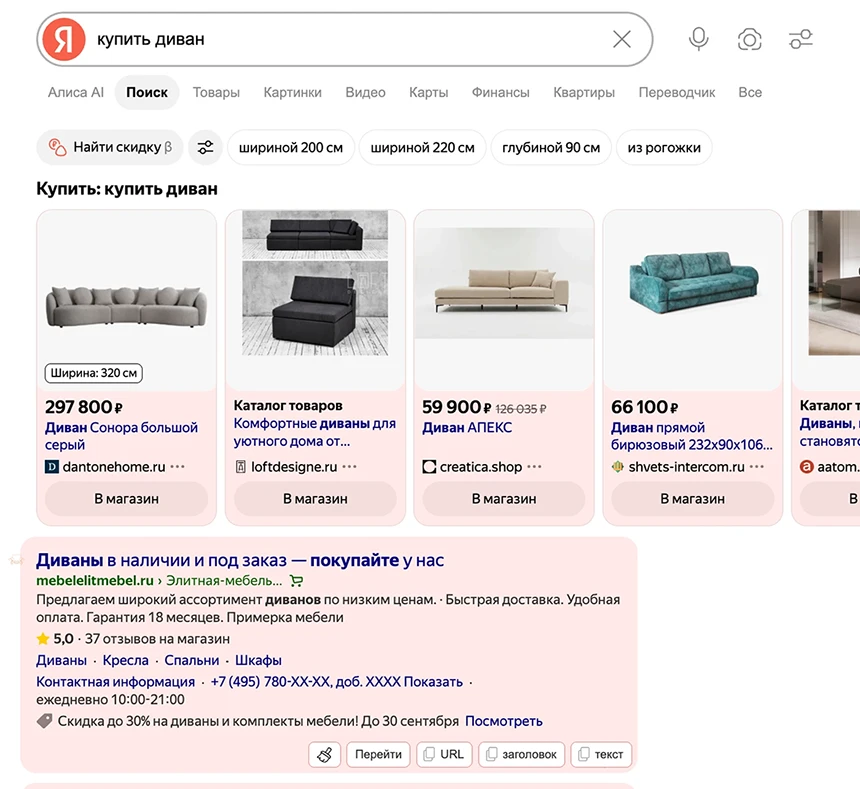Apply the шириной 200 см filter chip

pos(291,147)
